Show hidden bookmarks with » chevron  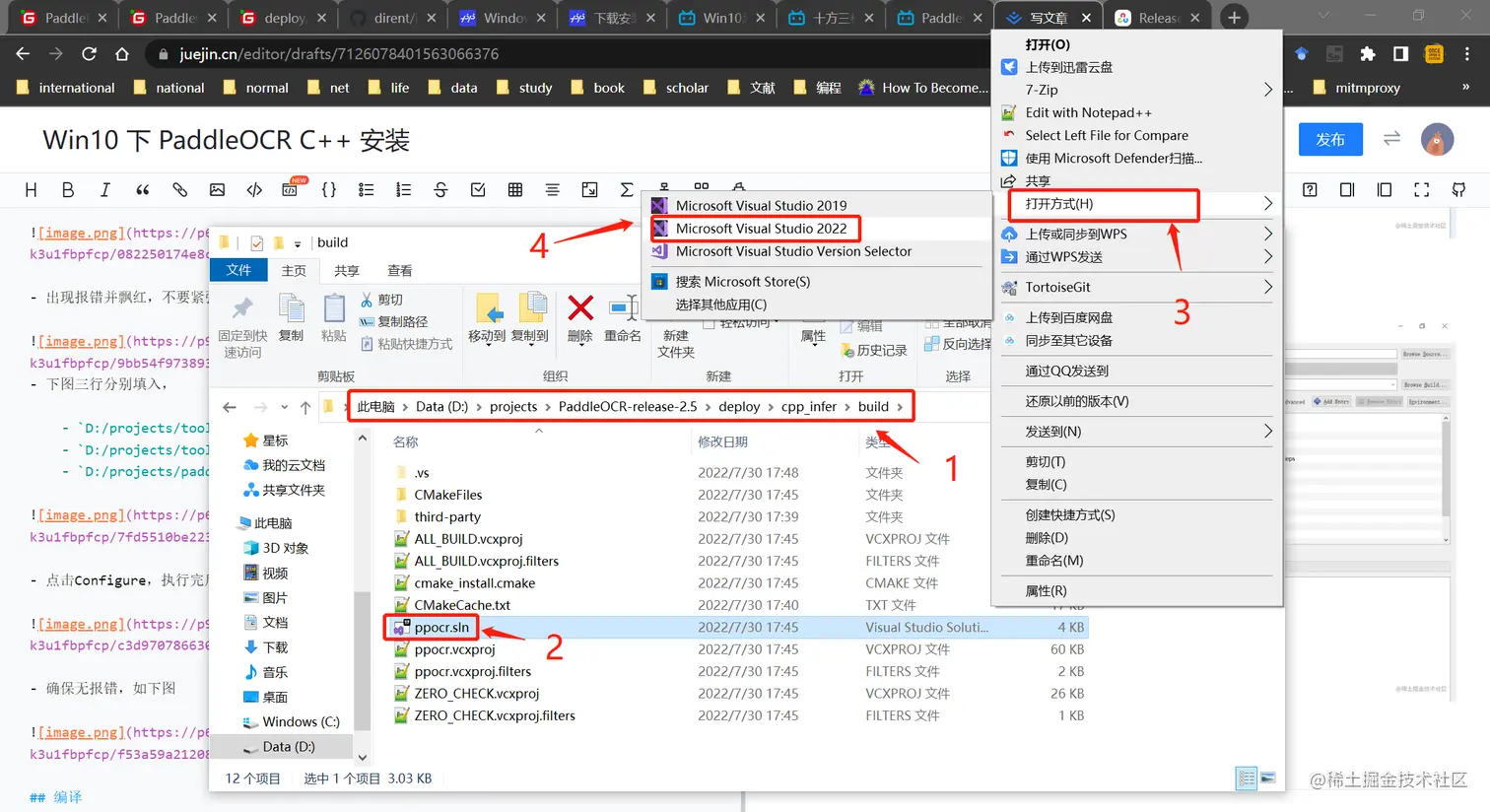point(1465,88)
